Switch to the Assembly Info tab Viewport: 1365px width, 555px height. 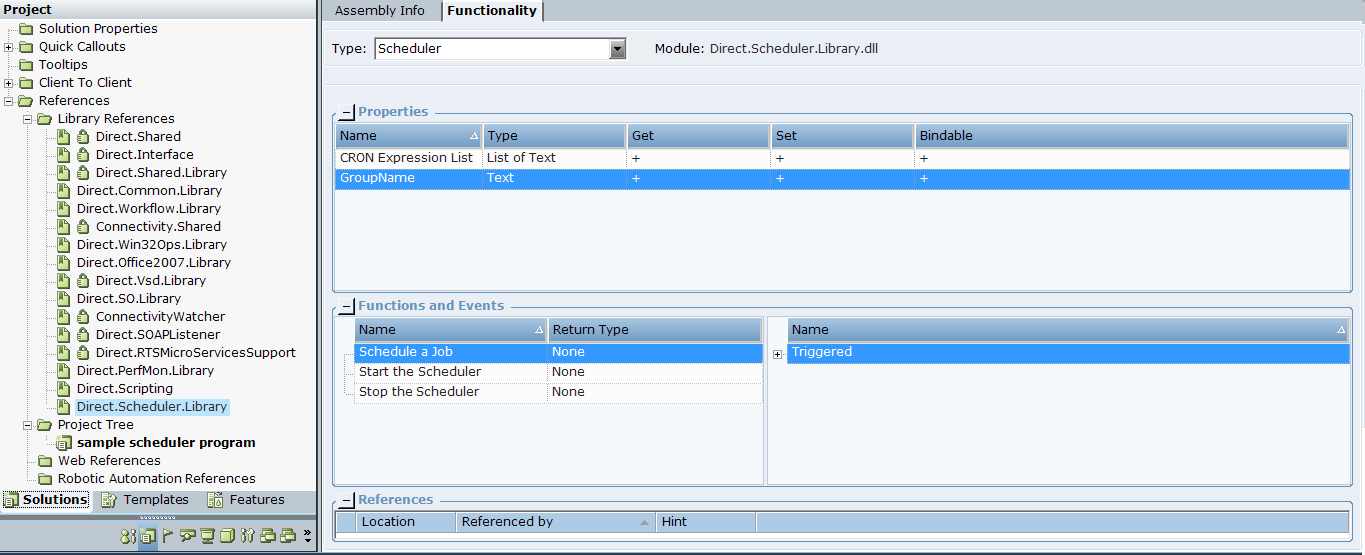click(x=379, y=11)
